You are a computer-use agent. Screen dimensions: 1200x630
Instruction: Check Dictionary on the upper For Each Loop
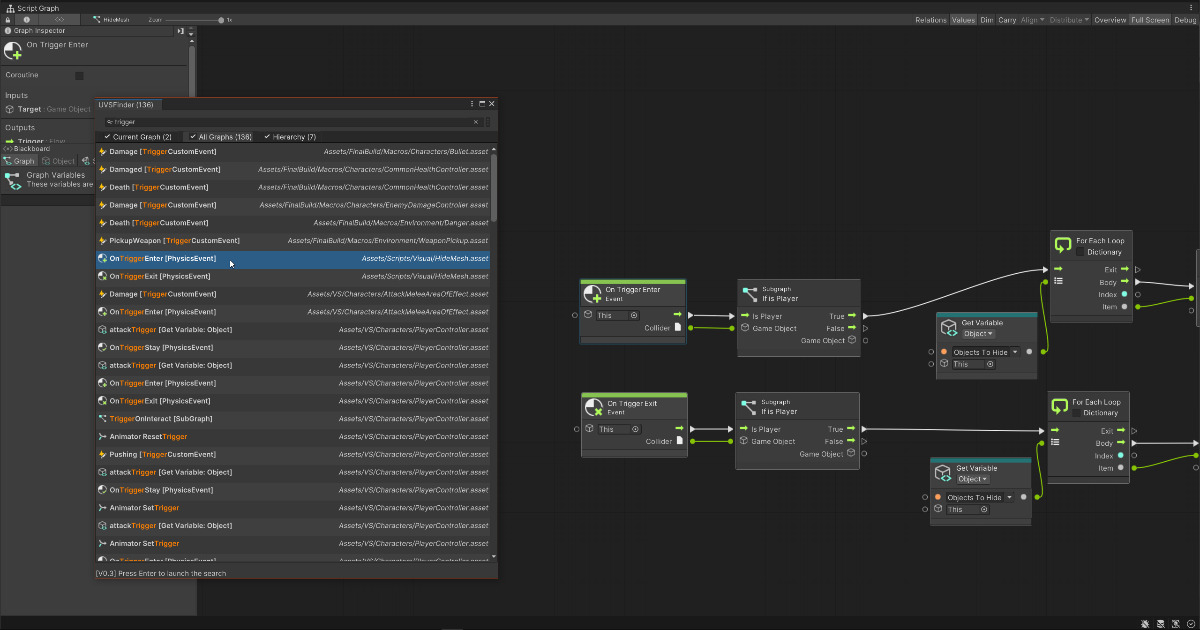tap(1080, 253)
